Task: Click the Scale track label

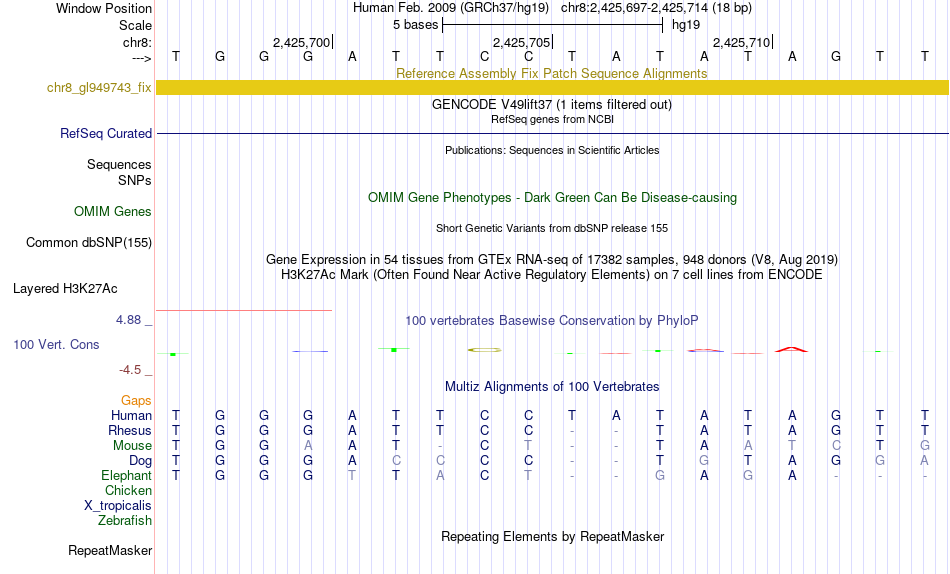Action: [135, 25]
